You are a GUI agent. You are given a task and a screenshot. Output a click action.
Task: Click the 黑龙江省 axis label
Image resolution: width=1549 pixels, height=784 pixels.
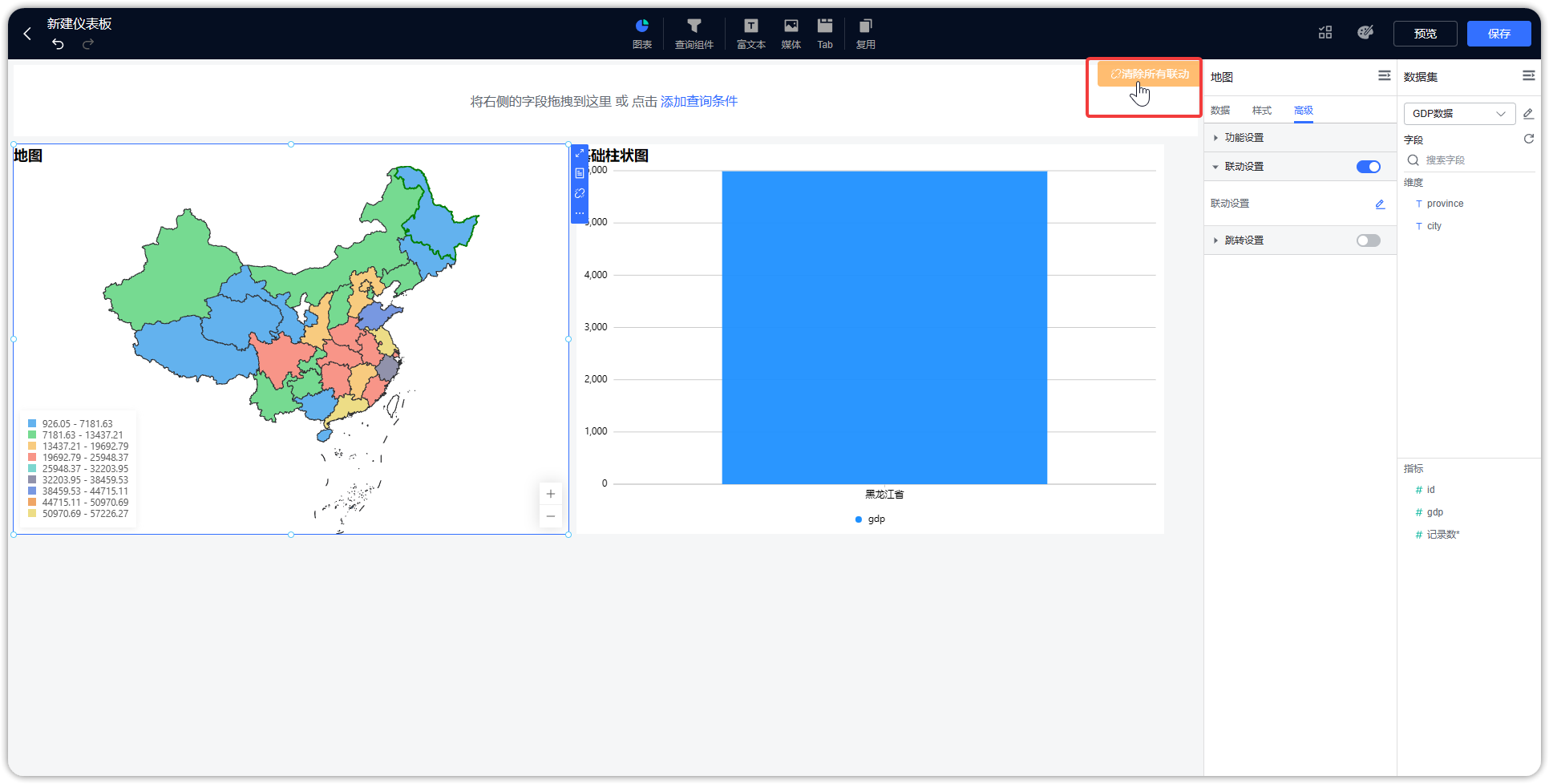pos(884,495)
